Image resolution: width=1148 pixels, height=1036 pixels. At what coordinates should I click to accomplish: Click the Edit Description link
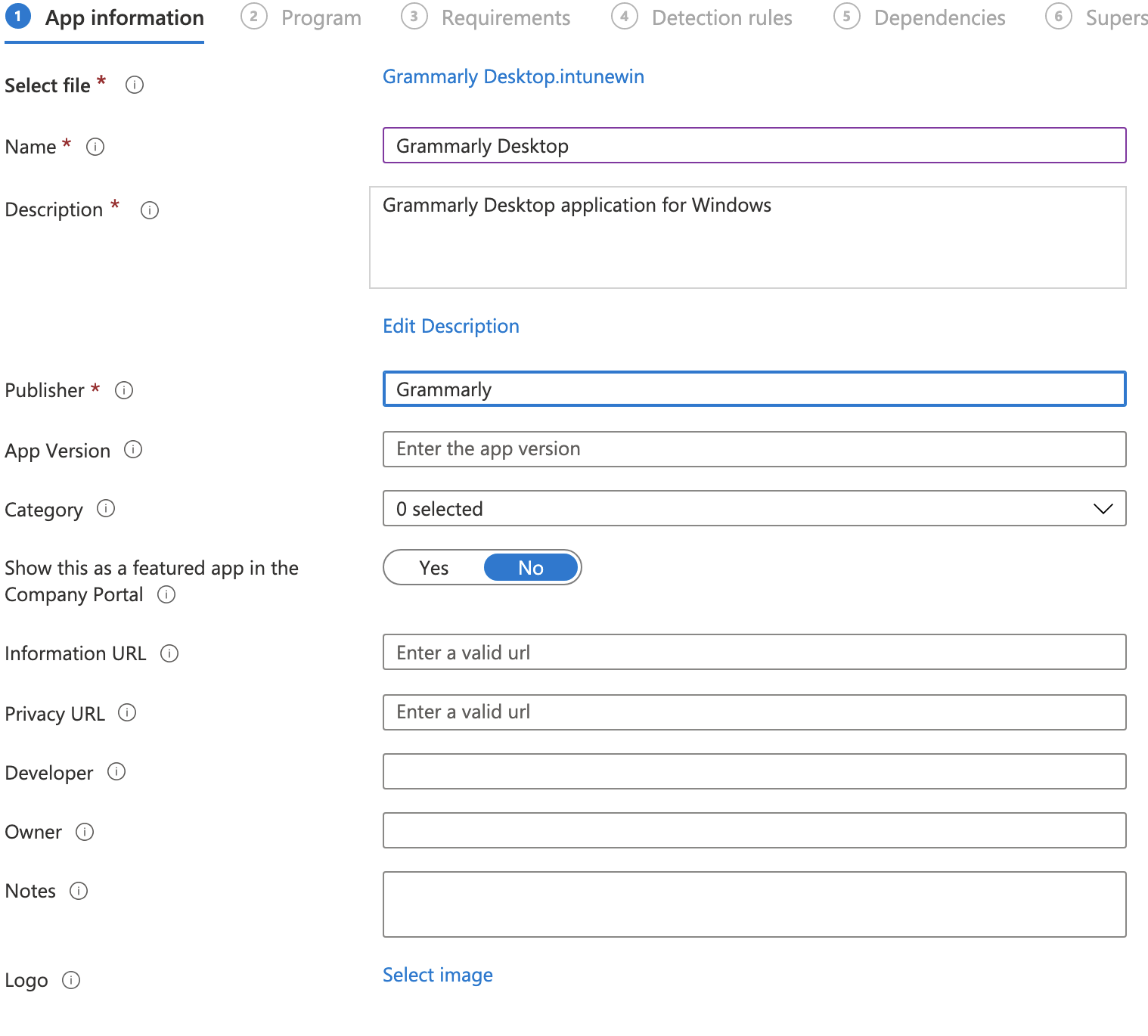451,326
